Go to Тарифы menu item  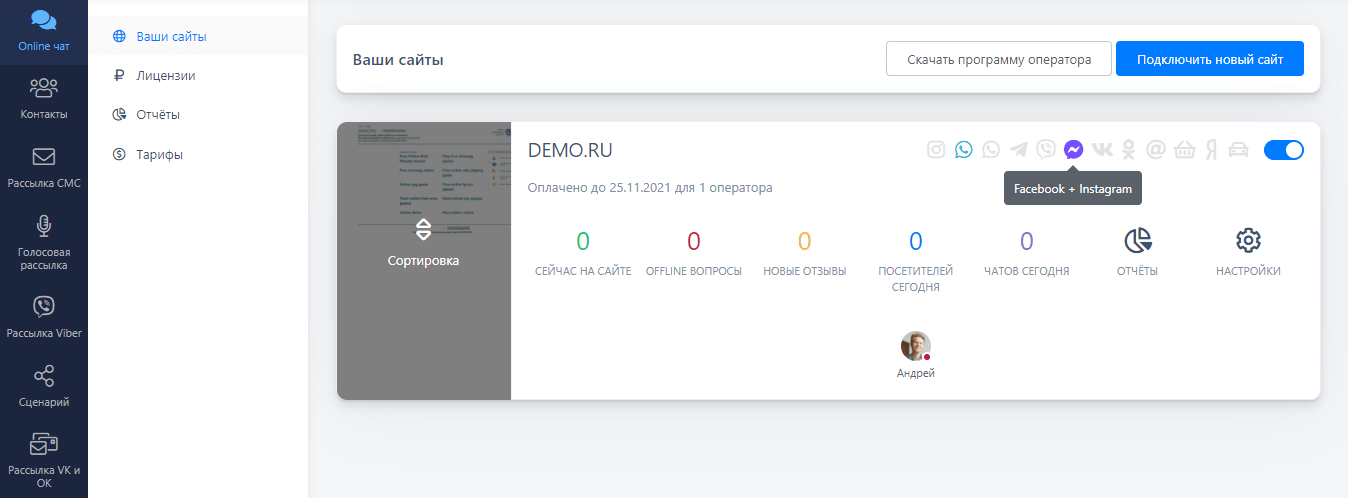point(159,154)
